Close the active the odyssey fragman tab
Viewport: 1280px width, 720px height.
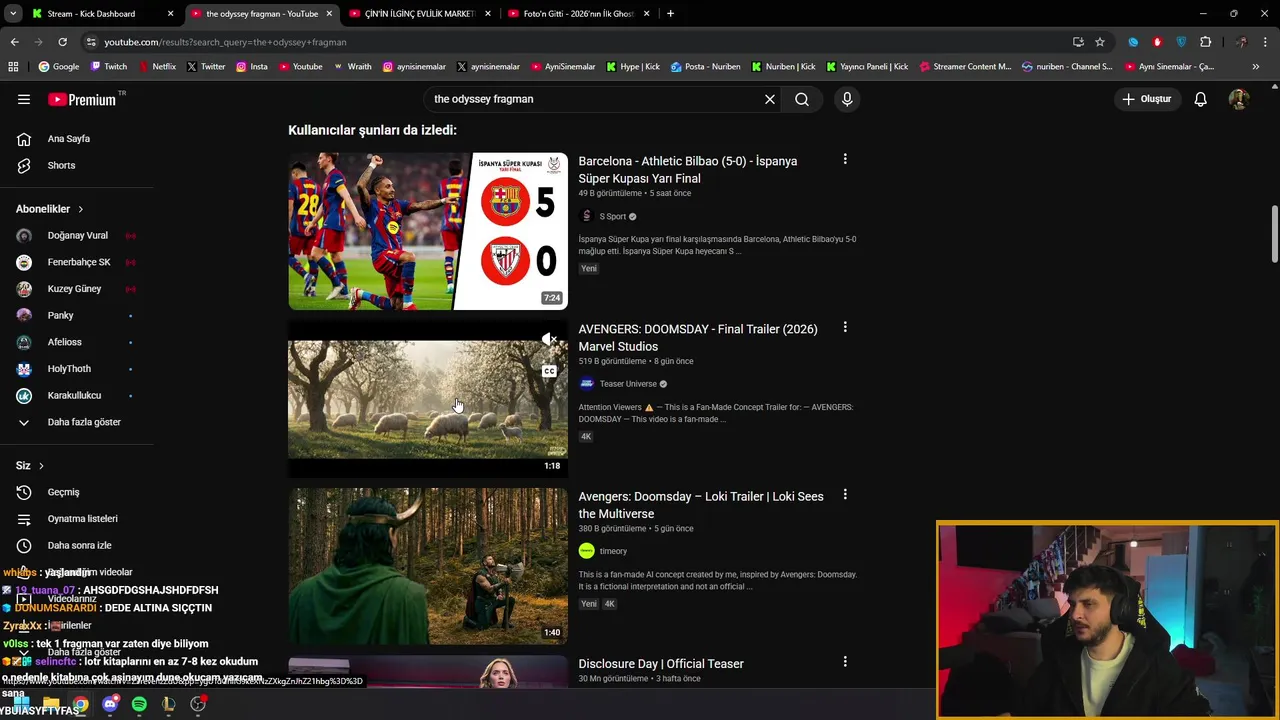coord(329,14)
